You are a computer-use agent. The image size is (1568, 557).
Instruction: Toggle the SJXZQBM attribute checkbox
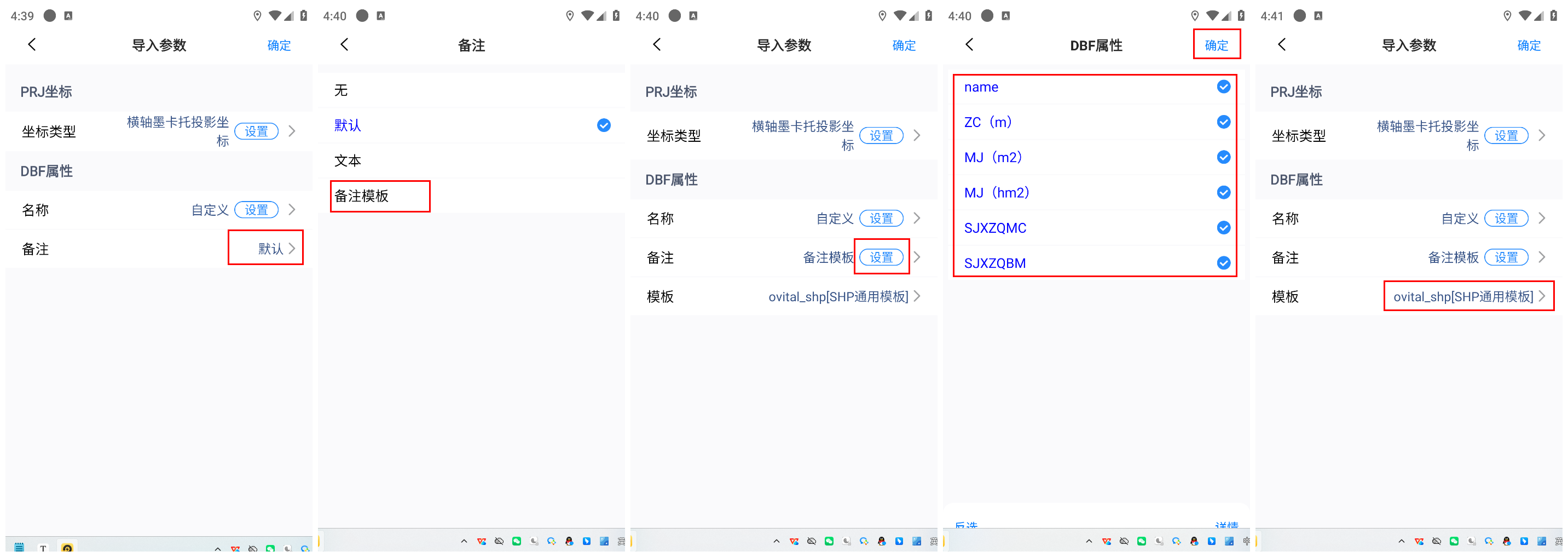(1224, 263)
